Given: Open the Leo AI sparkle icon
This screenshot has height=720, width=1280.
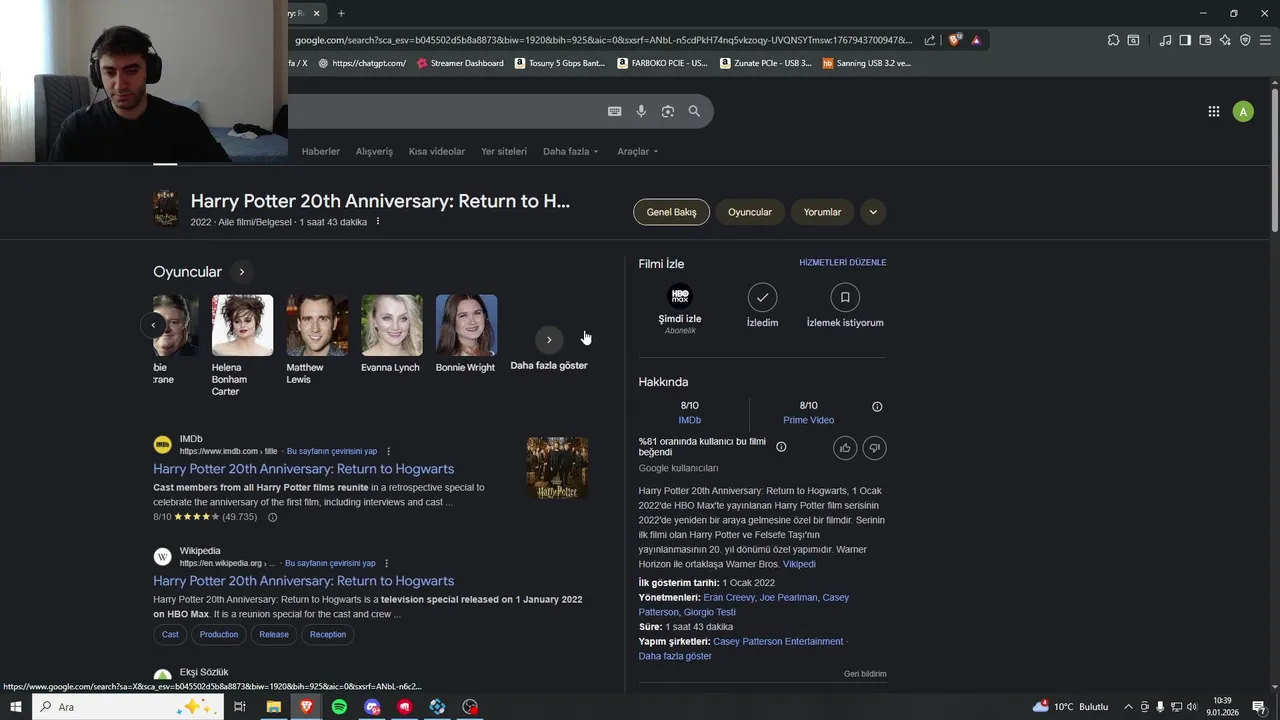Looking at the screenshot, I should (1225, 40).
